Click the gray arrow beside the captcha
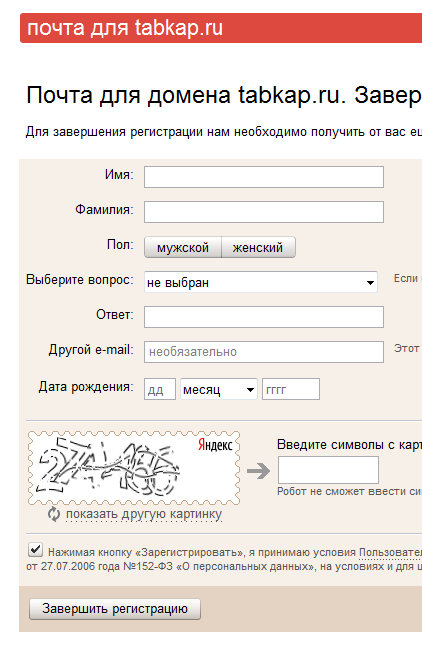Image resolution: width=422 pixels, height=649 pixels. 259,471
